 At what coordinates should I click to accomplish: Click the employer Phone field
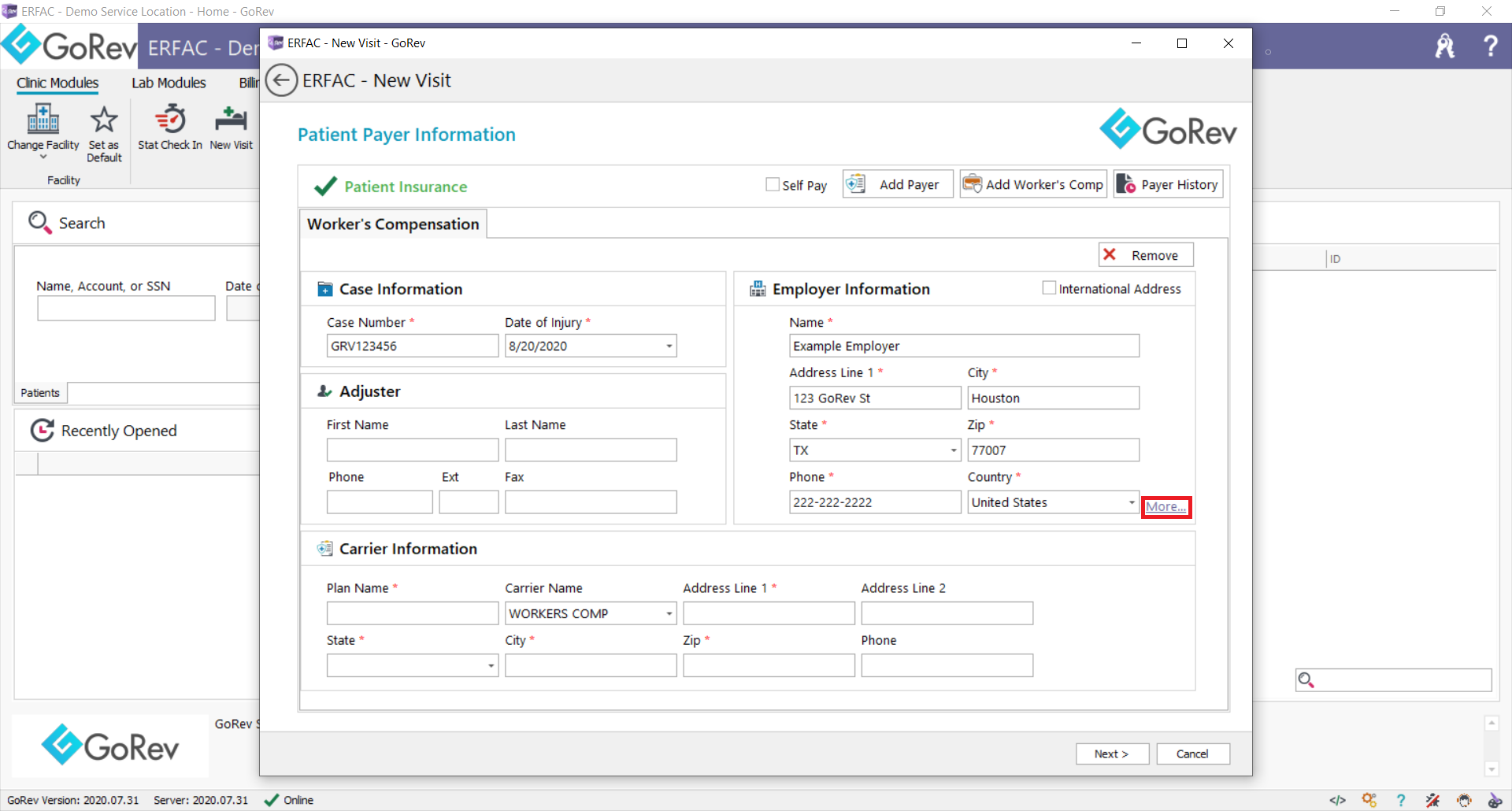click(875, 502)
